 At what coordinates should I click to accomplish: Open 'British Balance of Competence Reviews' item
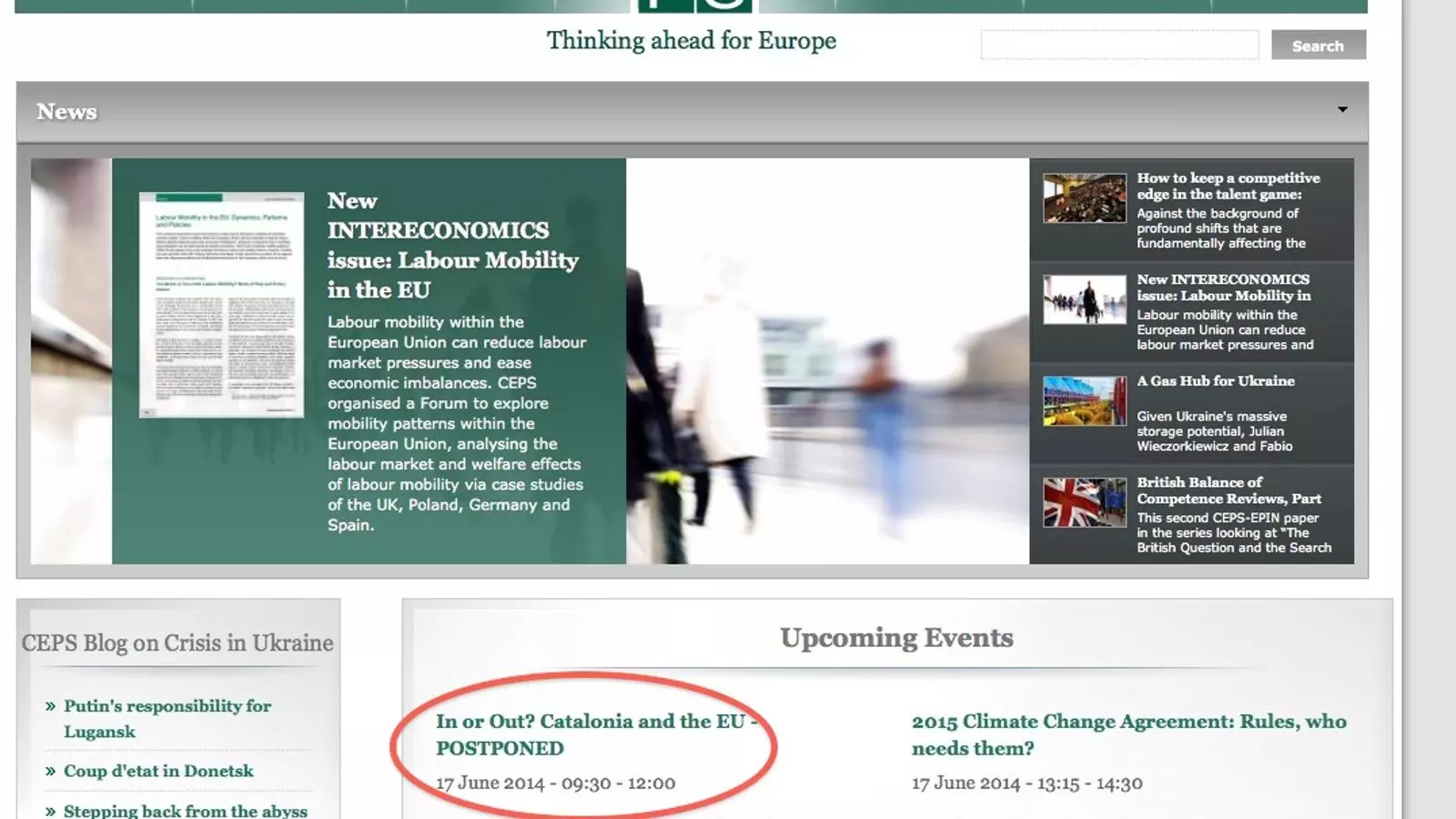pyautogui.click(x=1228, y=490)
